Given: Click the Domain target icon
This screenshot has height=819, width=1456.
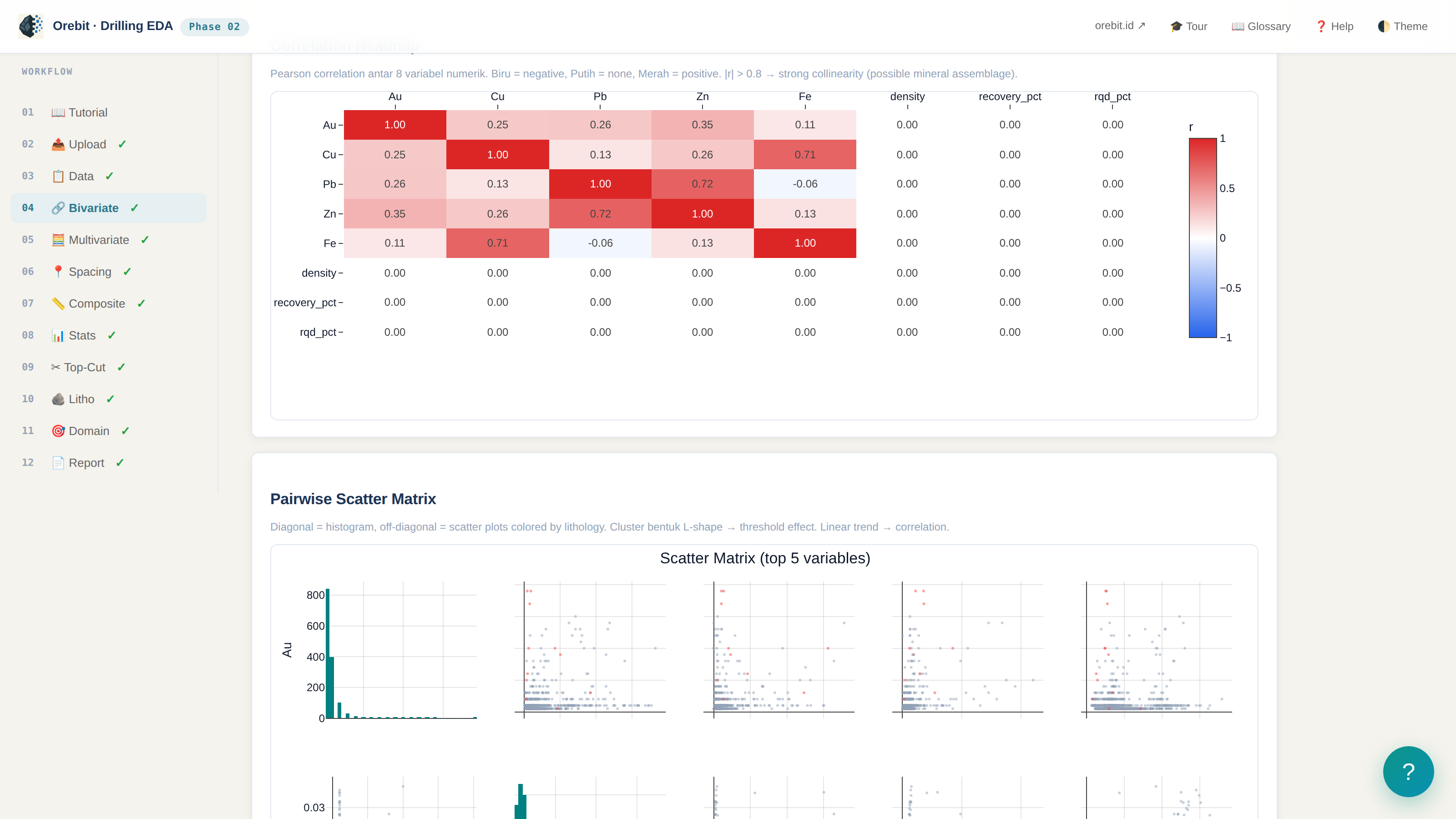Looking at the screenshot, I should coord(58,431).
